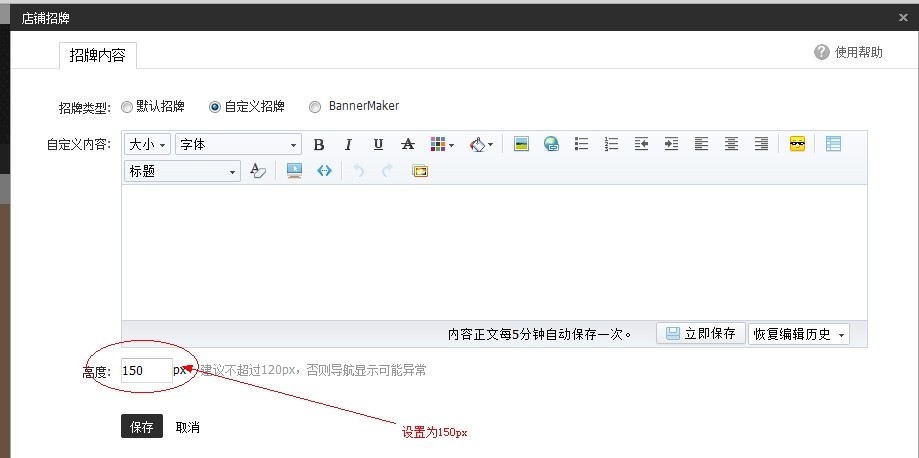Insert an image into the editor
The width and height of the screenshot is (919, 458).
521,144
